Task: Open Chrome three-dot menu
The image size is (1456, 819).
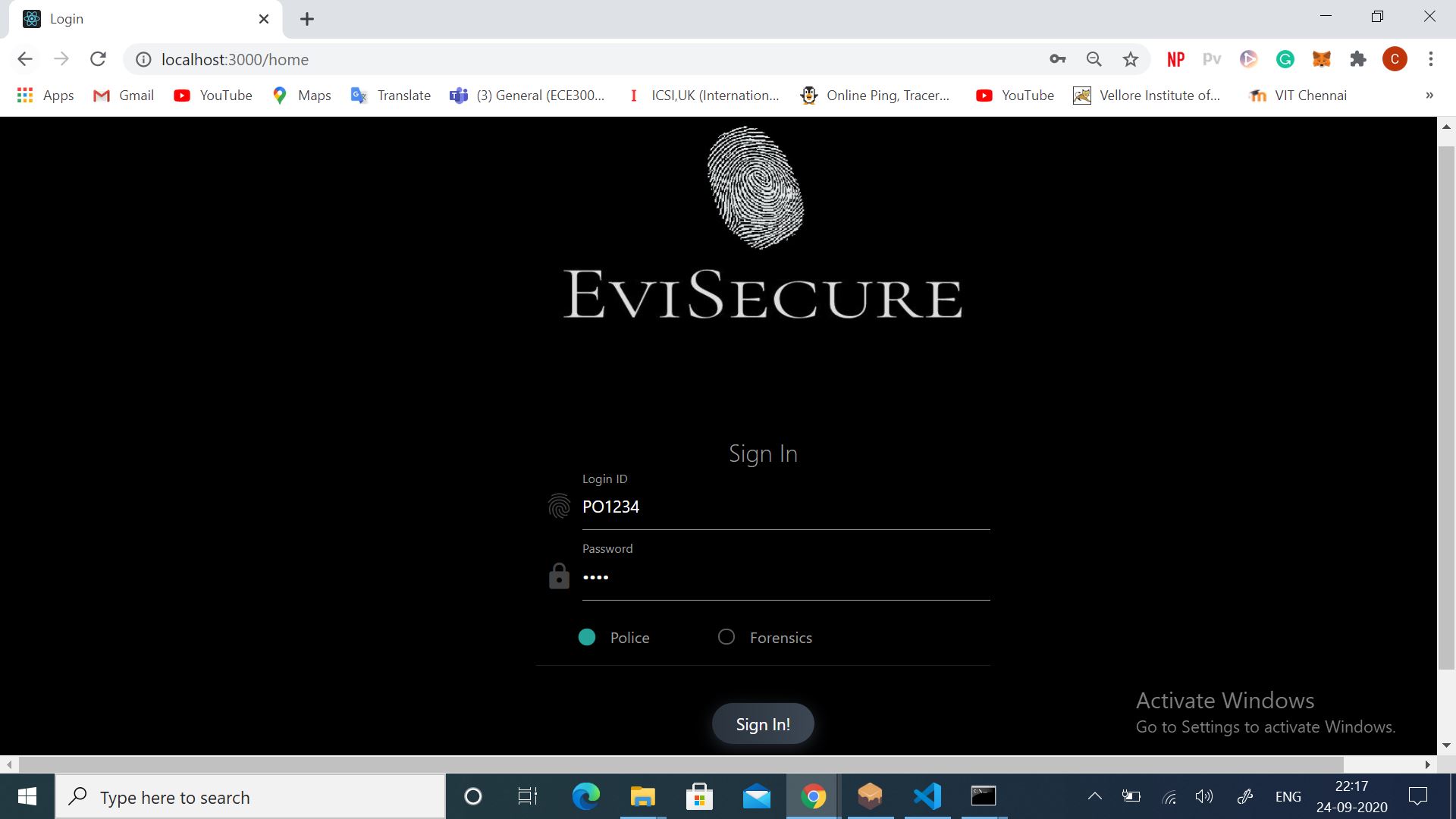Action: (1430, 59)
